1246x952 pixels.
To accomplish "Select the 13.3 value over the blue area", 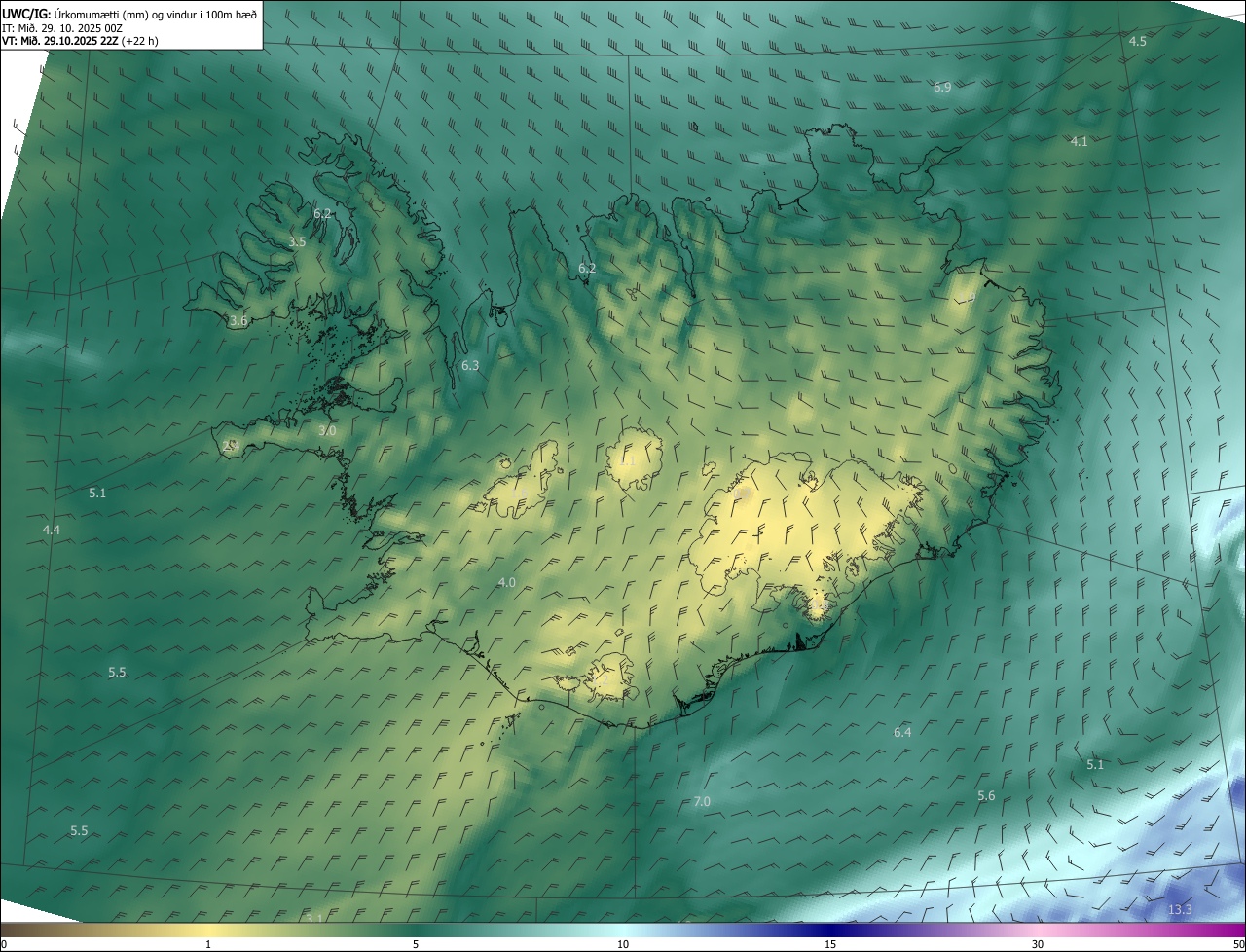I will coord(1180,910).
